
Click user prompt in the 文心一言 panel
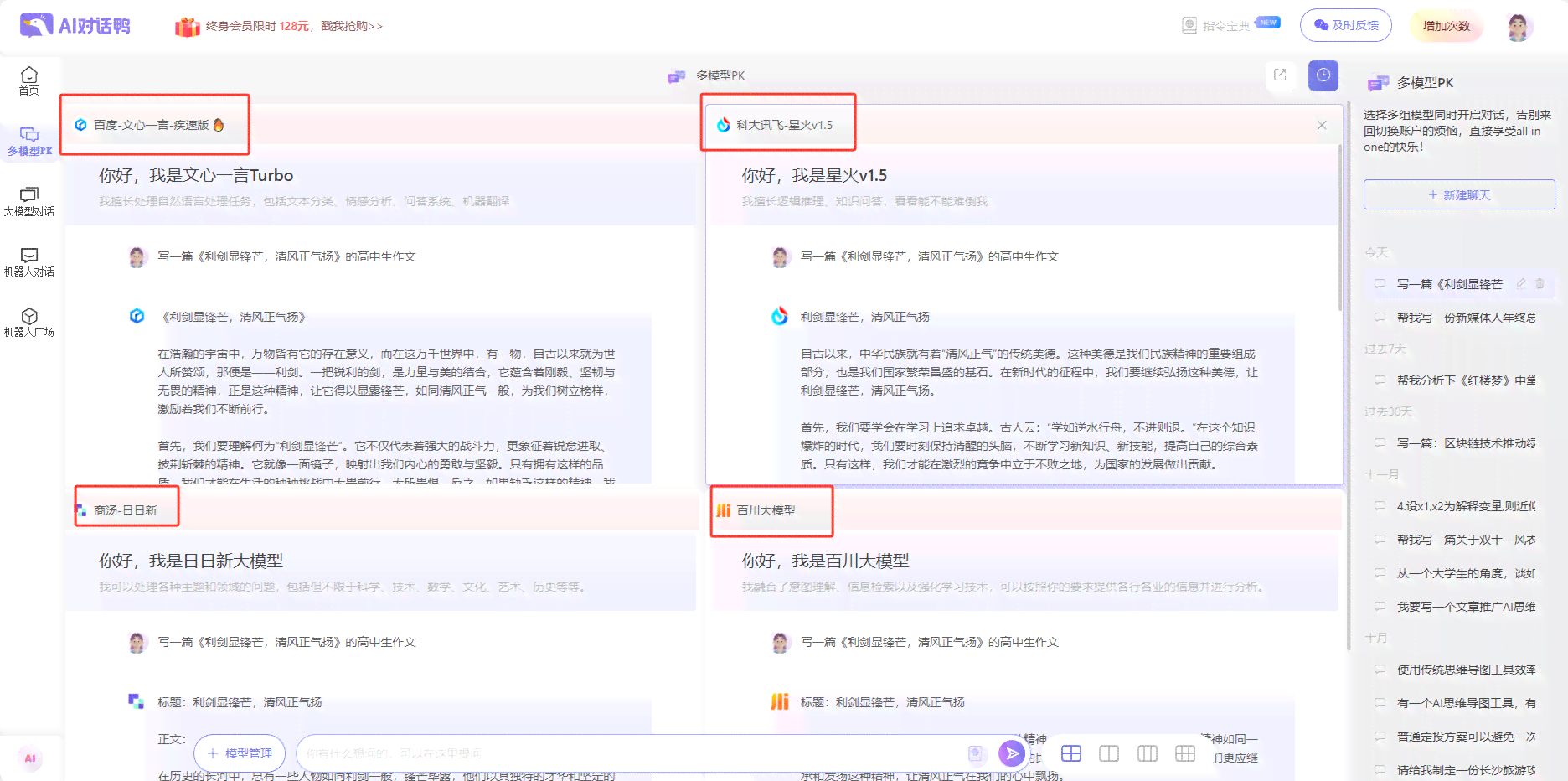(286, 256)
